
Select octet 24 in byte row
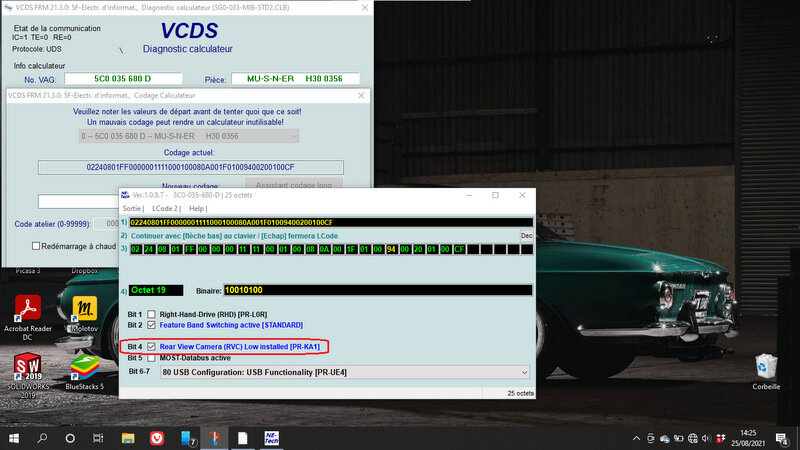[148, 249]
